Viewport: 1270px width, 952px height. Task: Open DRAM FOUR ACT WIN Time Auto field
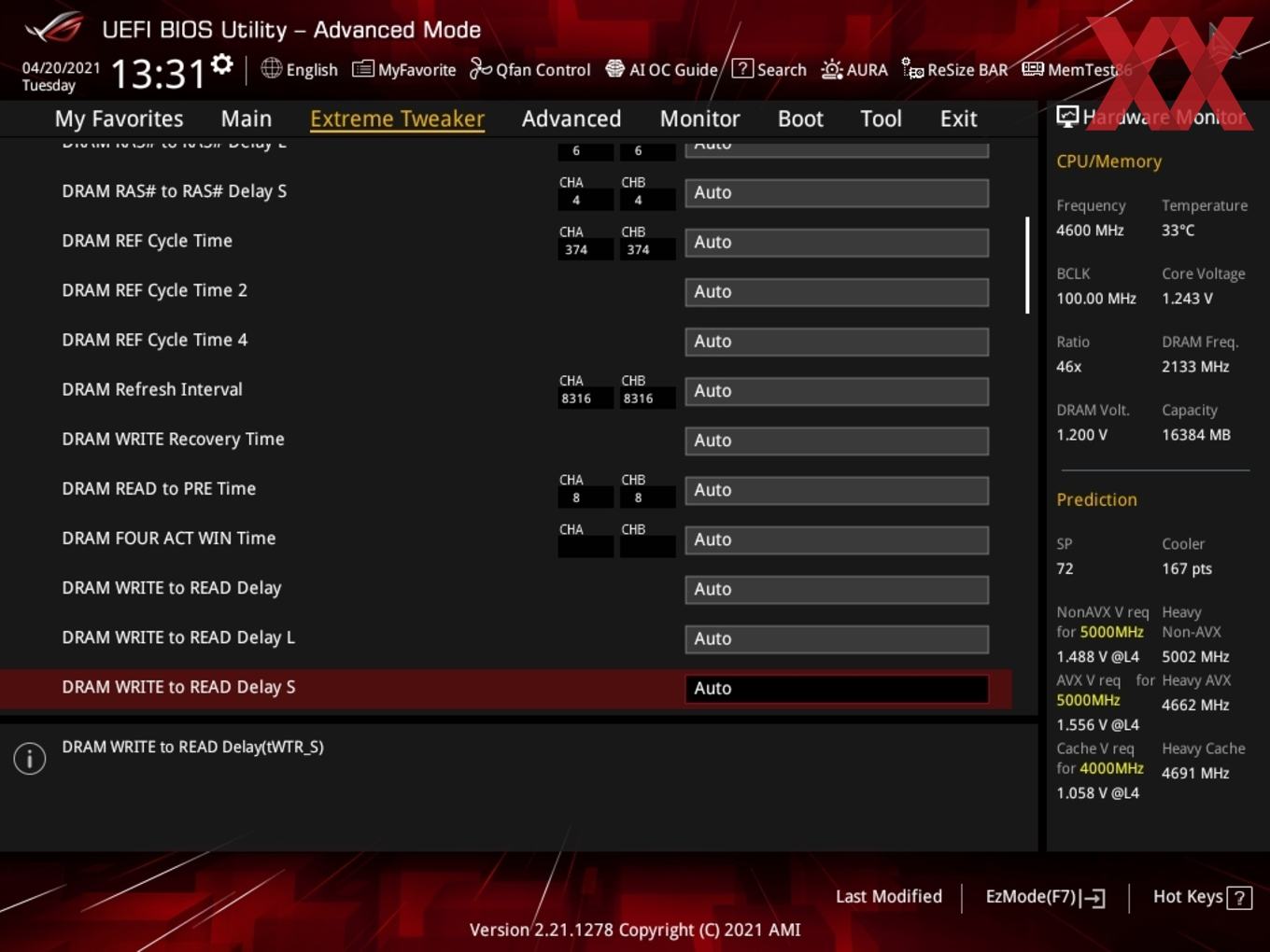pyautogui.click(x=837, y=539)
